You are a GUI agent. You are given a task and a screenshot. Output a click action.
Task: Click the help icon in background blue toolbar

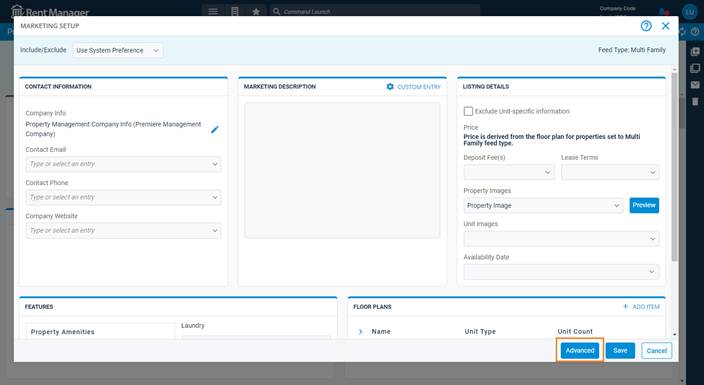695,31
